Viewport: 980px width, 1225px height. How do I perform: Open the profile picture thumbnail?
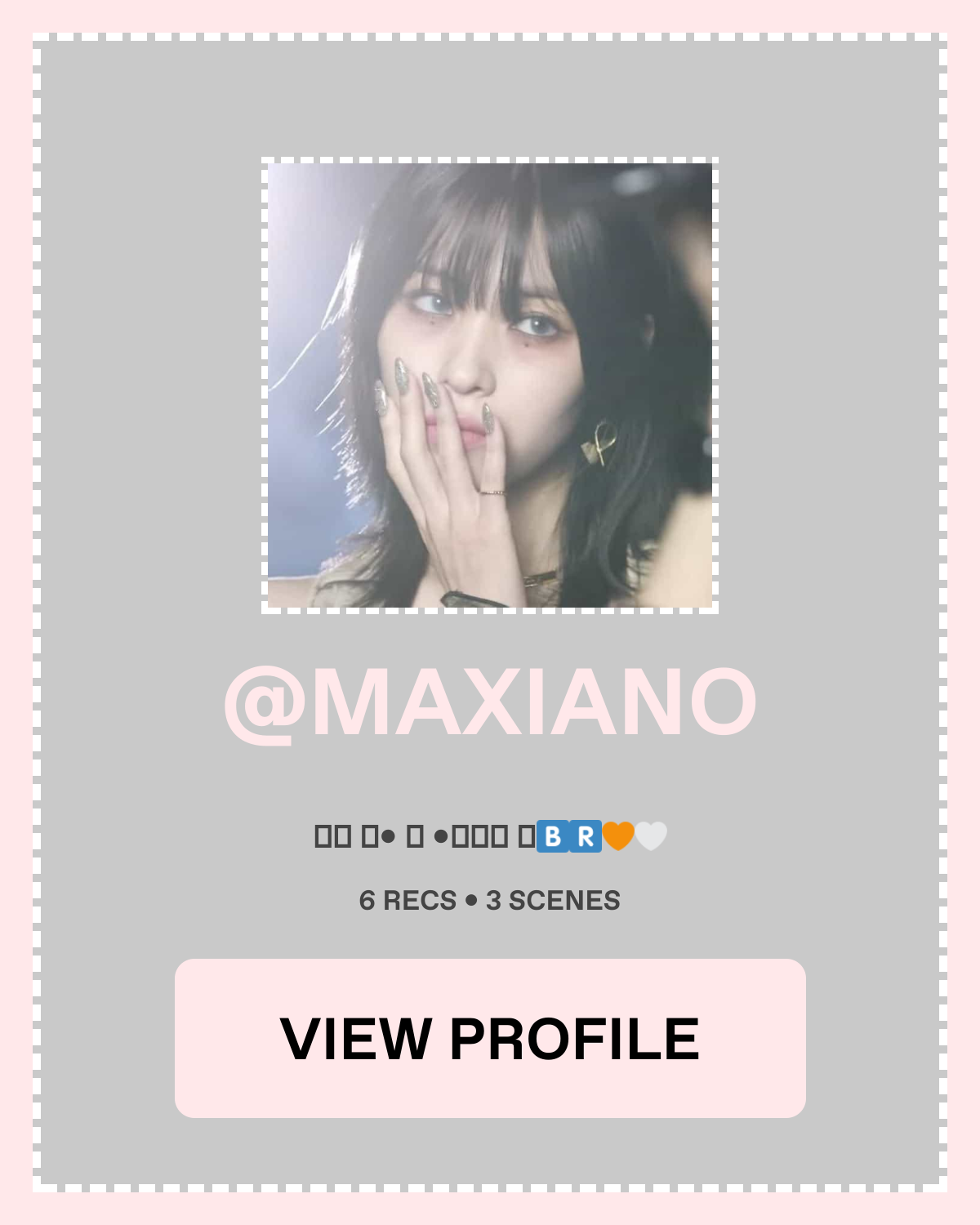pos(490,385)
